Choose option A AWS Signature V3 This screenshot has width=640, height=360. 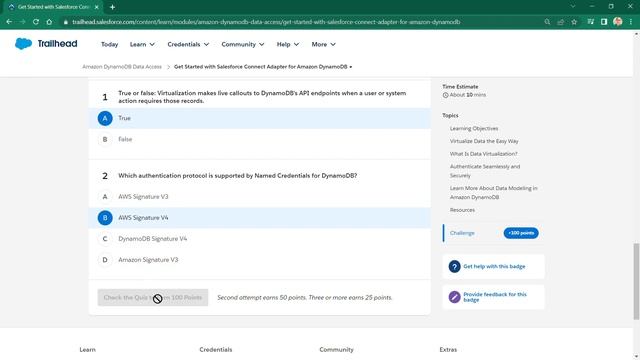click(x=260, y=197)
